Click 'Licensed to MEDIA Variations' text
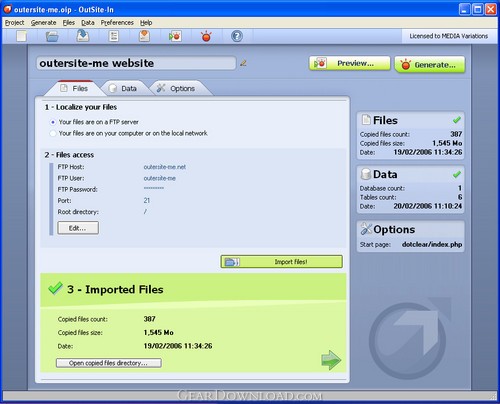Screen dimensions: 500x404 click(x=448, y=36)
